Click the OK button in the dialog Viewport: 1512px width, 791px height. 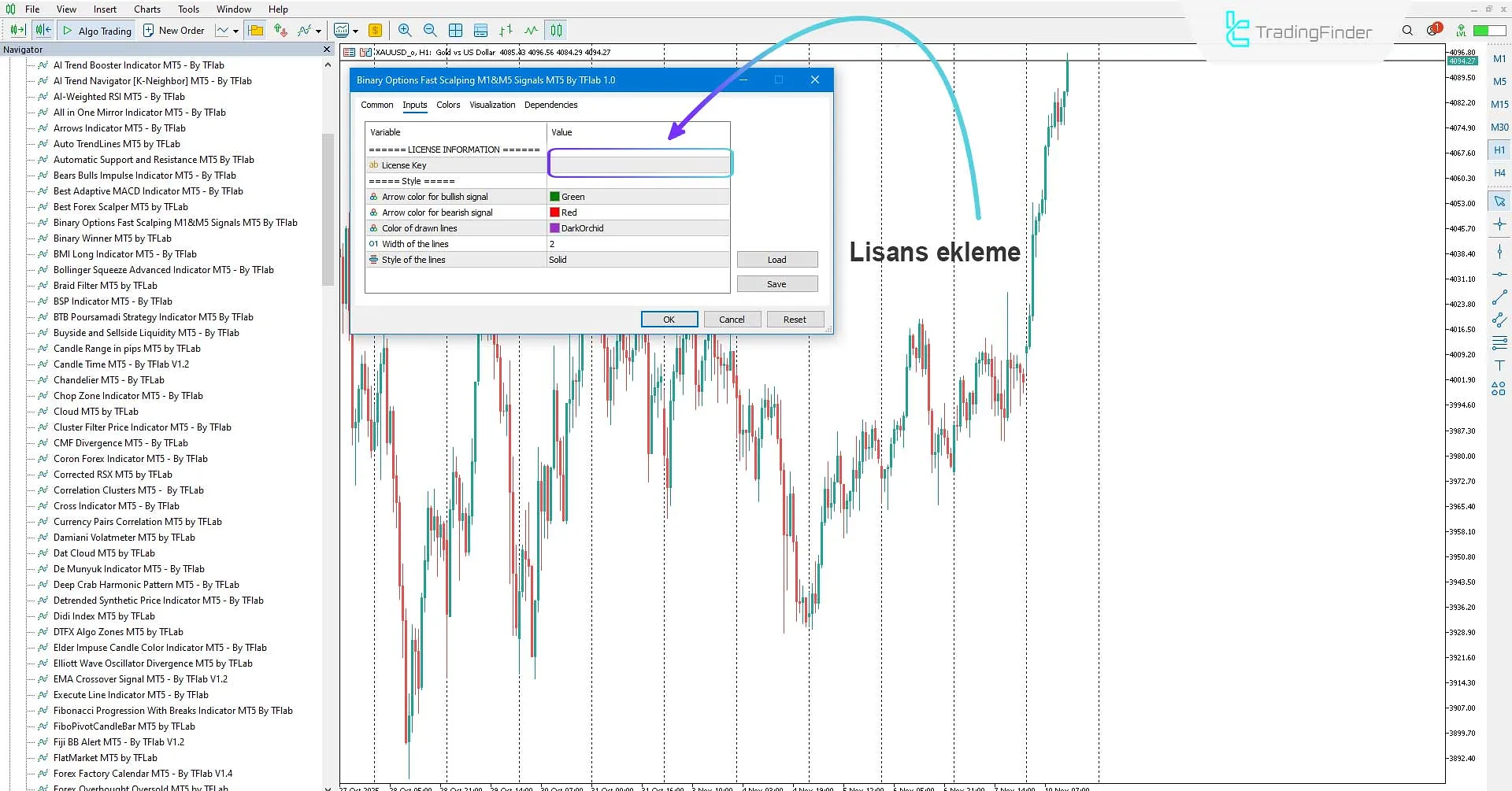[x=669, y=319]
